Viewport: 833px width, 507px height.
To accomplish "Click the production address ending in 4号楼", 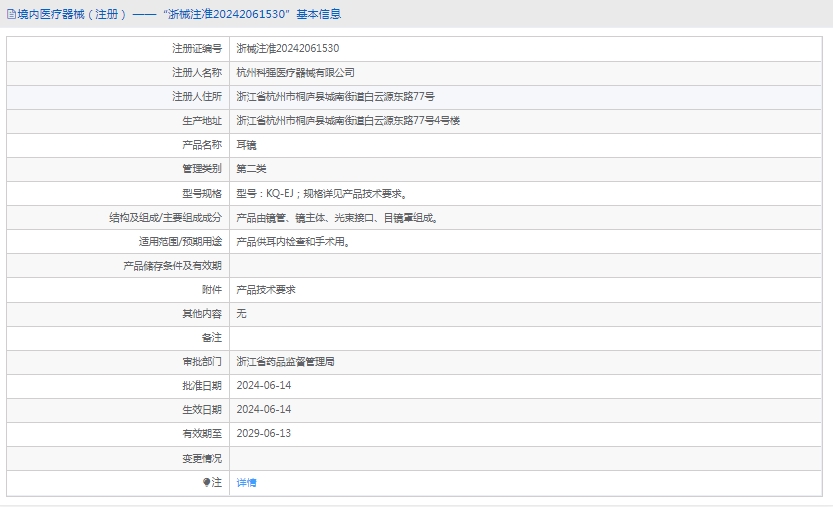I will [x=348, y=120].
